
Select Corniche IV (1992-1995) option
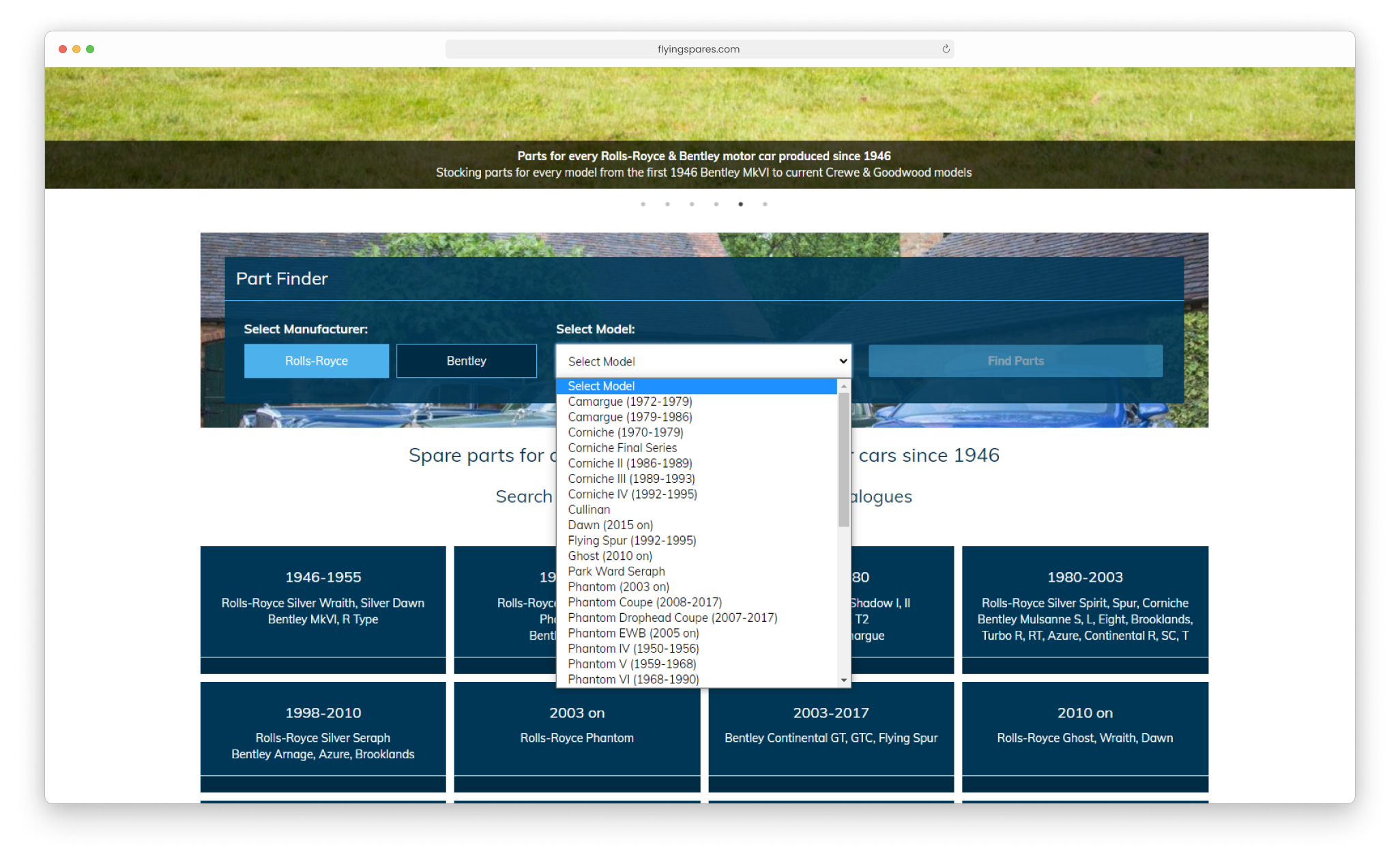point(697,494)
